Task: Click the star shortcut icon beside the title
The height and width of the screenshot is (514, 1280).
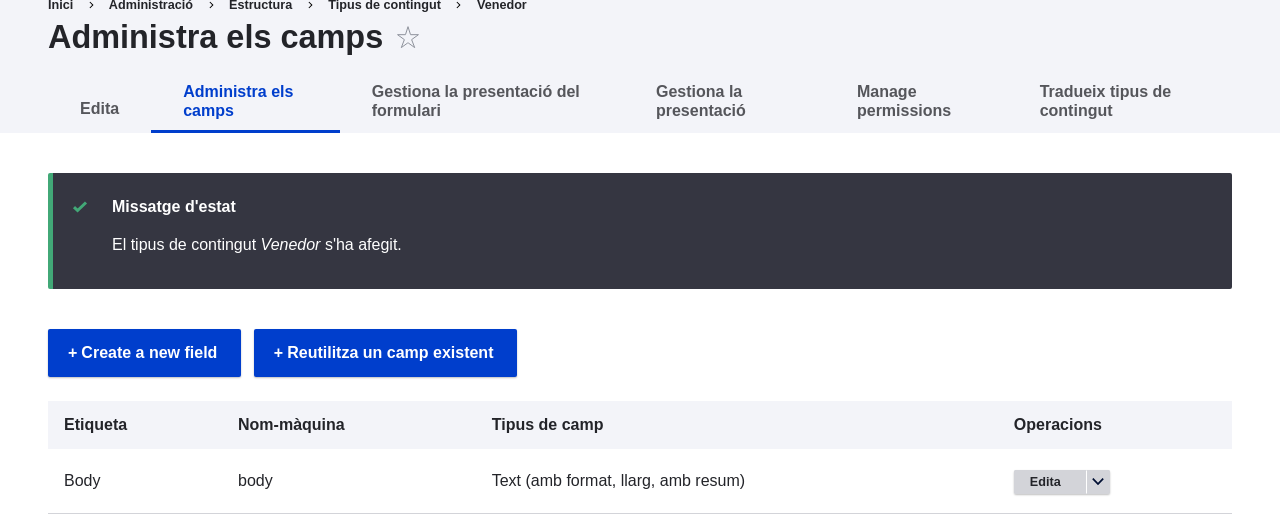Action: (407, 38)
